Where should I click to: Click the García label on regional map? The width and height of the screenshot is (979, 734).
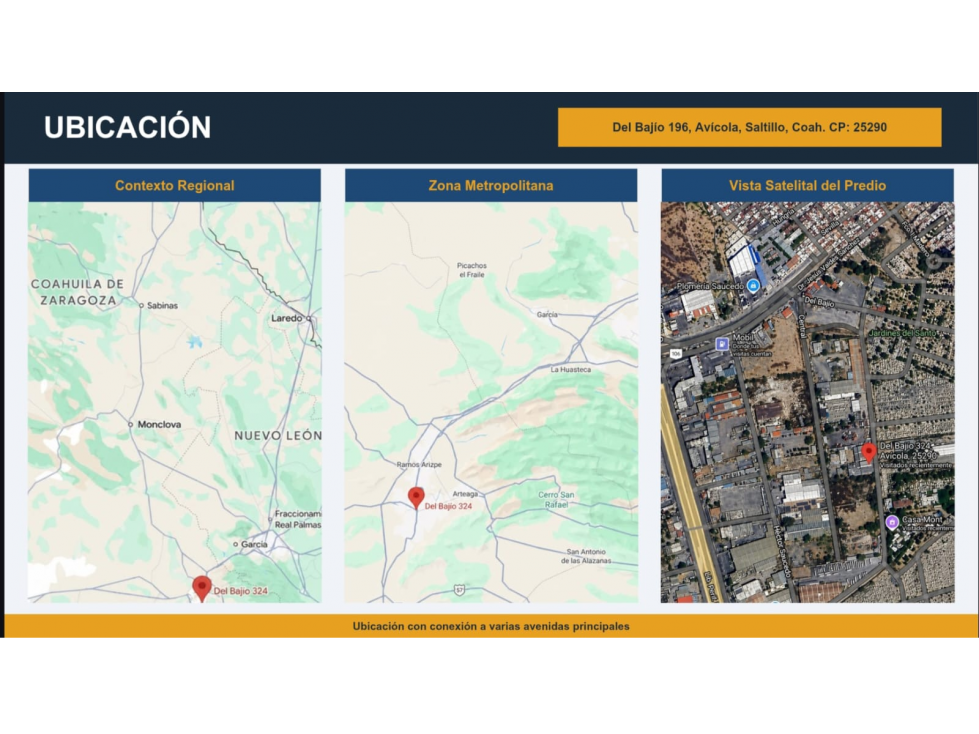[254, 544]
